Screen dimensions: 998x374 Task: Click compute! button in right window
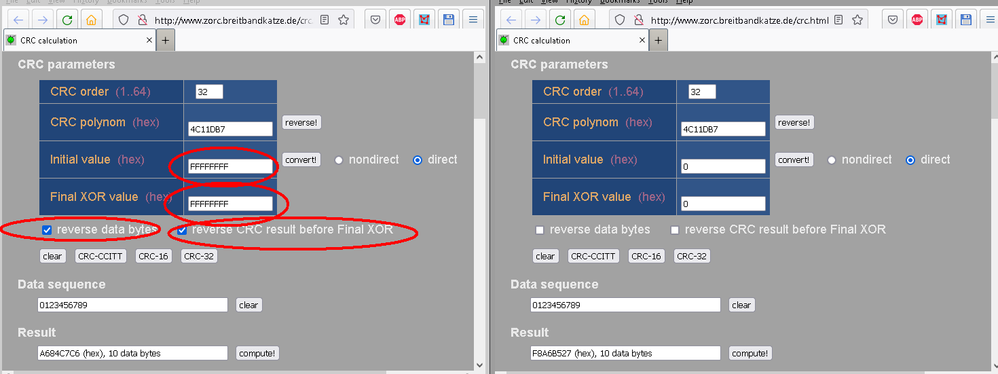(x=750, y=353)
